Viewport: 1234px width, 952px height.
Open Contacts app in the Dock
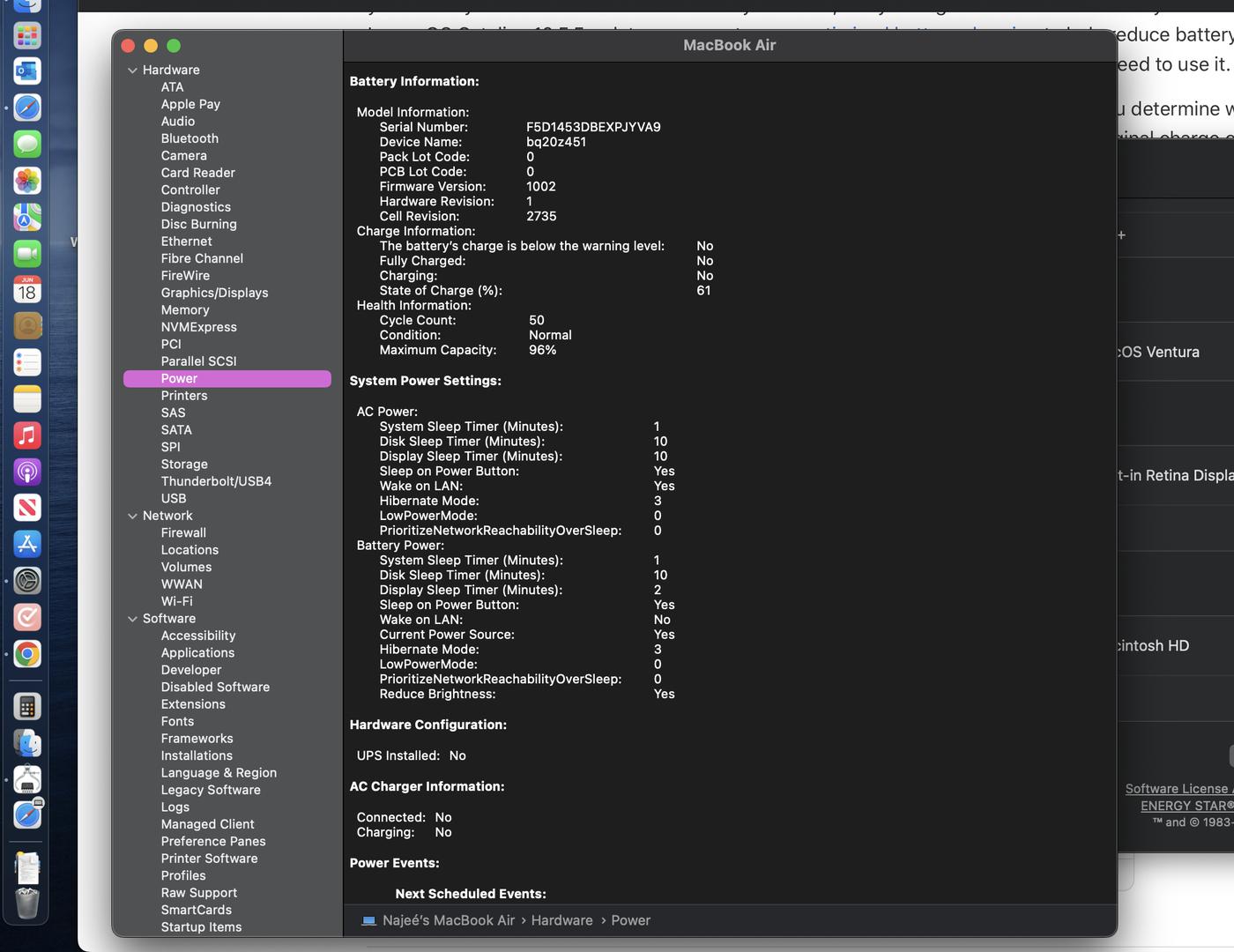tap(27, 326)
